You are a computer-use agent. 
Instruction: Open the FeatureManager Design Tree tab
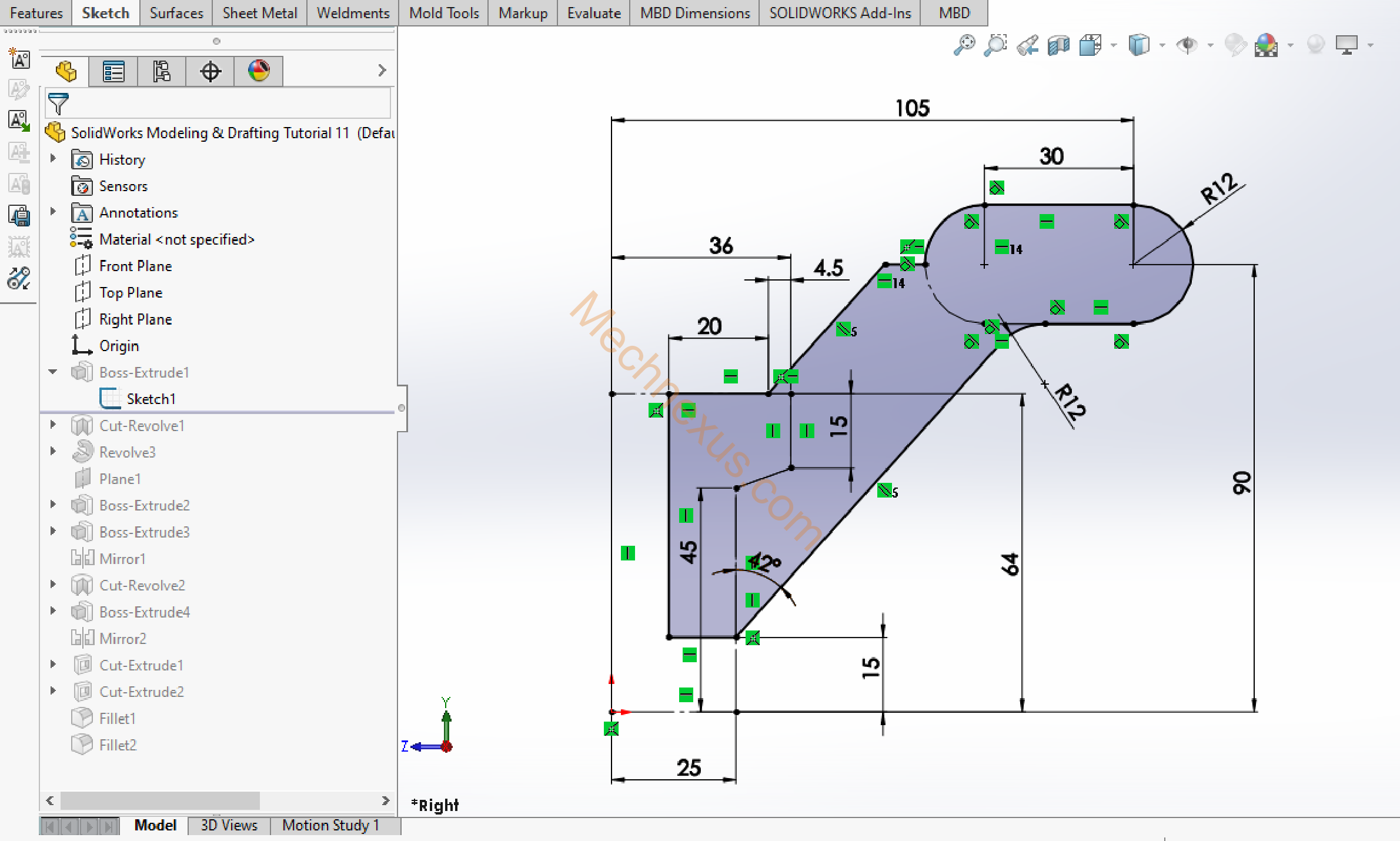pos(66,71)
